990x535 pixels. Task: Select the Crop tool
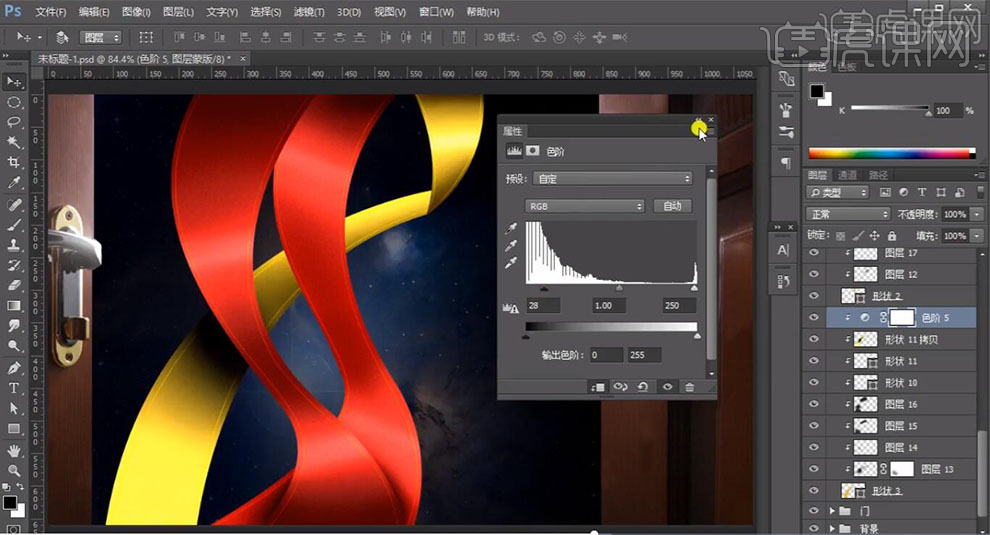(x=14, y=163)
